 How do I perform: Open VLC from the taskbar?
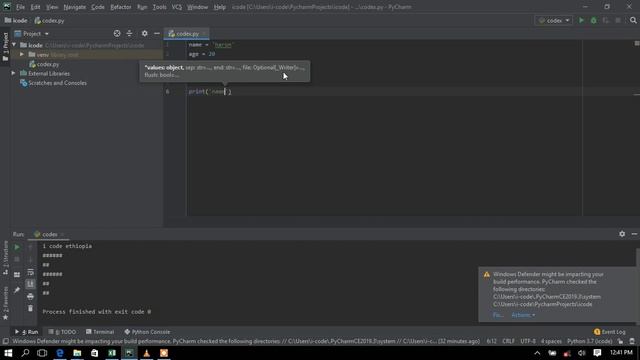(x=147, y=353)
